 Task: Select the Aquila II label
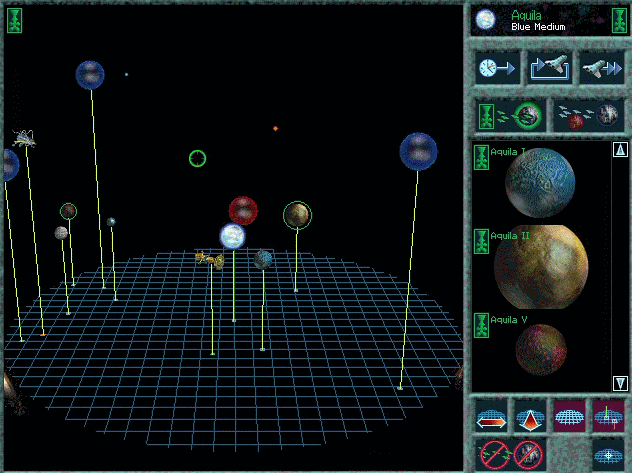[510, 236]
